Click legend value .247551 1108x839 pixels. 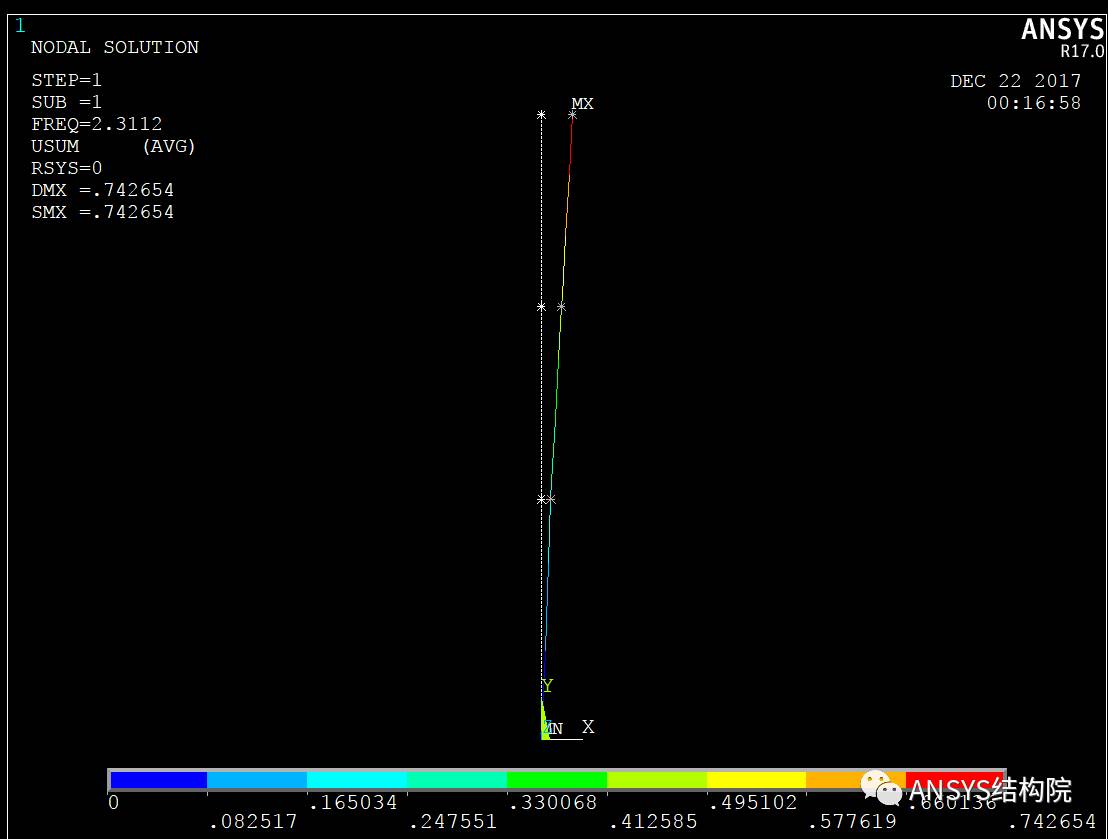(453, 821)
